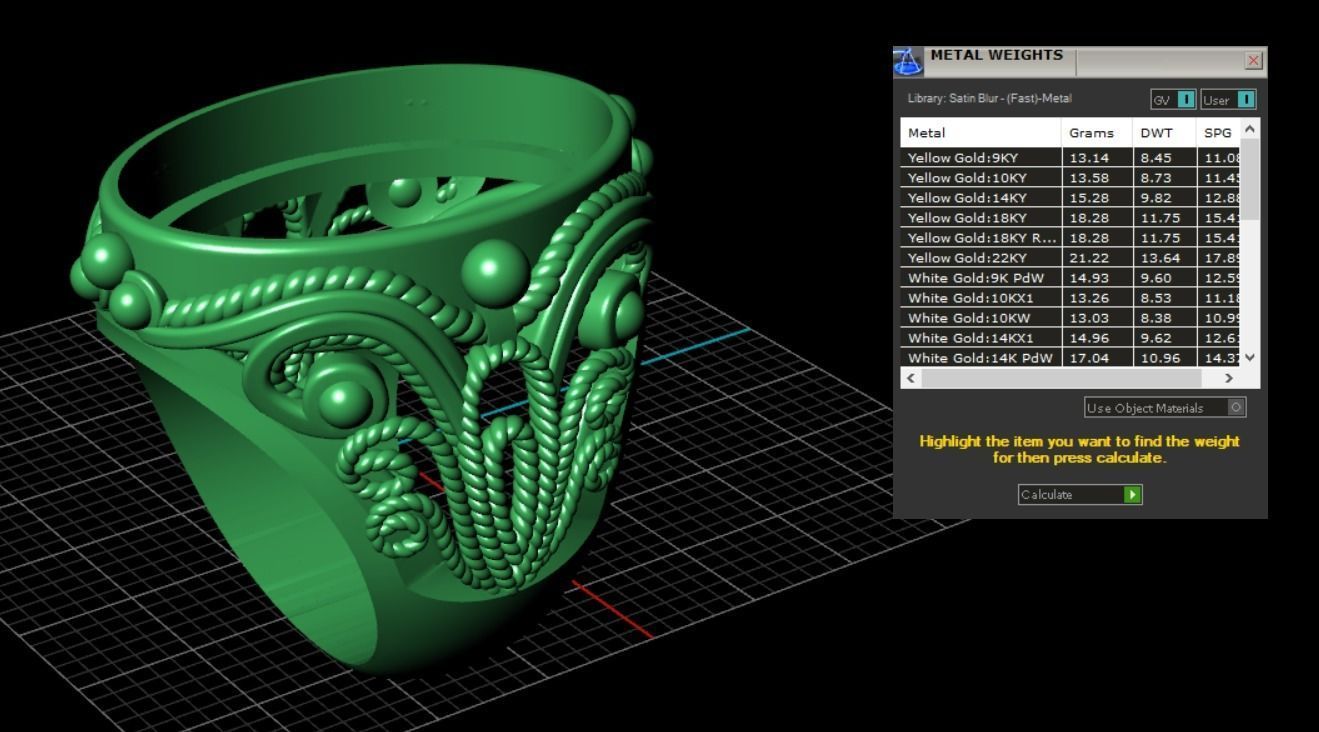
Task: Click the table's scroll left arrow
Action: pos(910,378)
